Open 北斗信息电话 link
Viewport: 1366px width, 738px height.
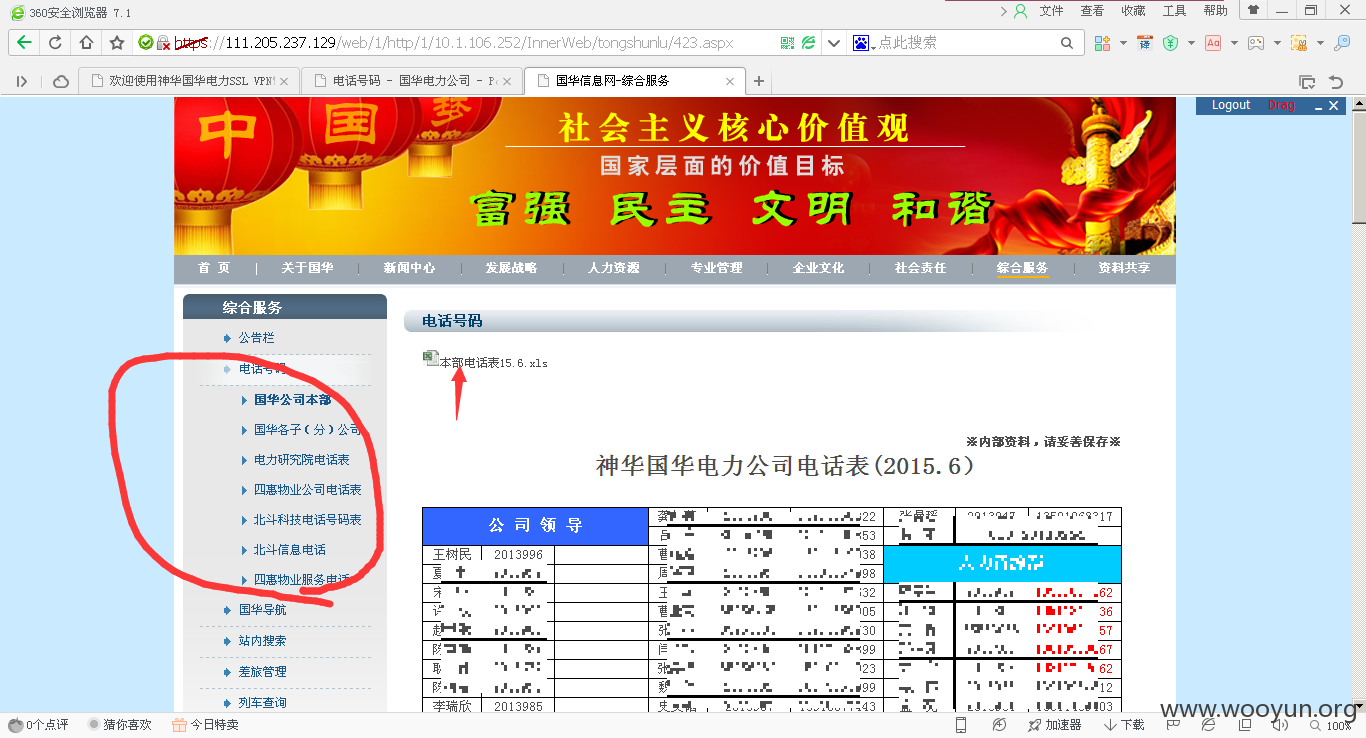289,550
